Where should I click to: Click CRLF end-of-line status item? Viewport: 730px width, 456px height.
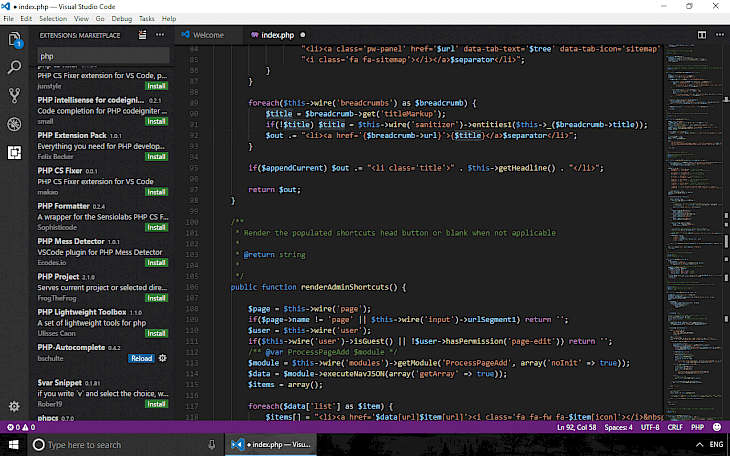click(675, 427)
